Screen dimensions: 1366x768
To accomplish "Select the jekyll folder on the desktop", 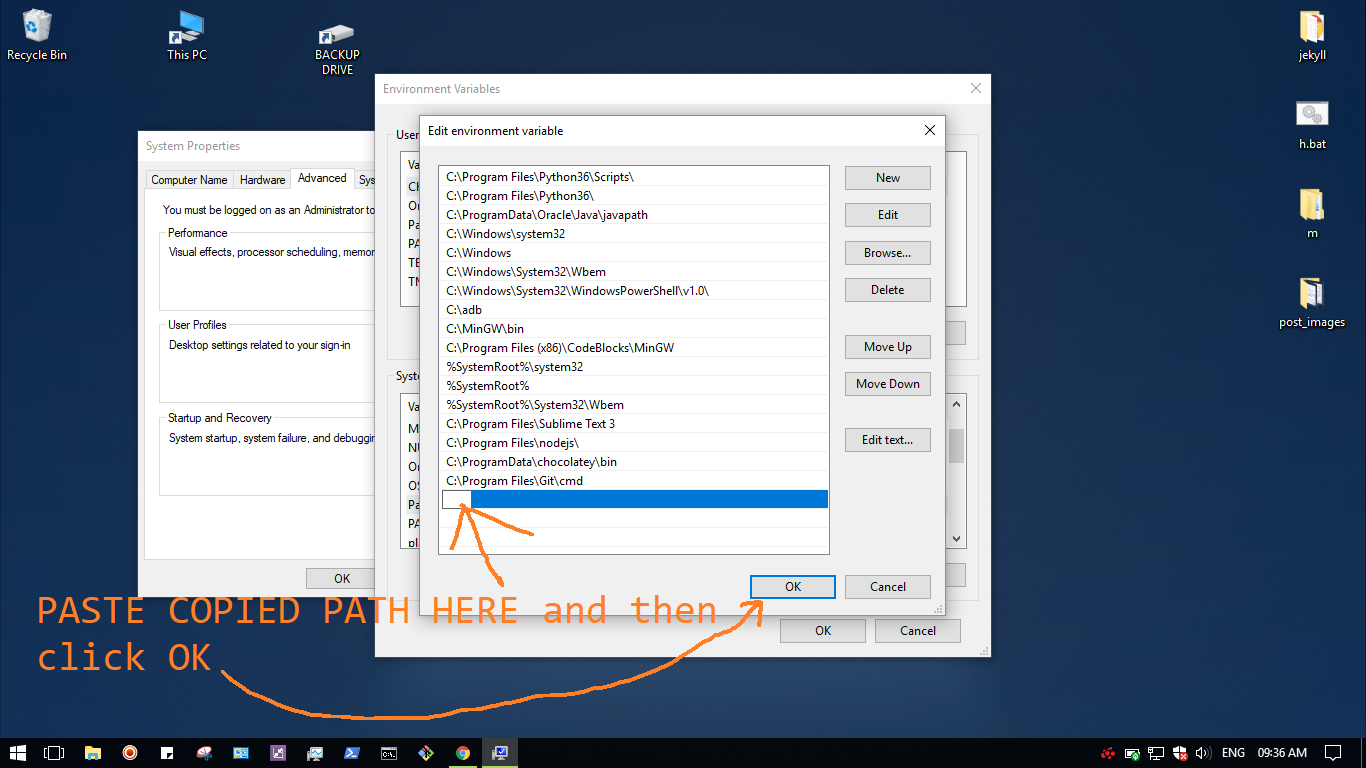I will [x=1312, y=35].
